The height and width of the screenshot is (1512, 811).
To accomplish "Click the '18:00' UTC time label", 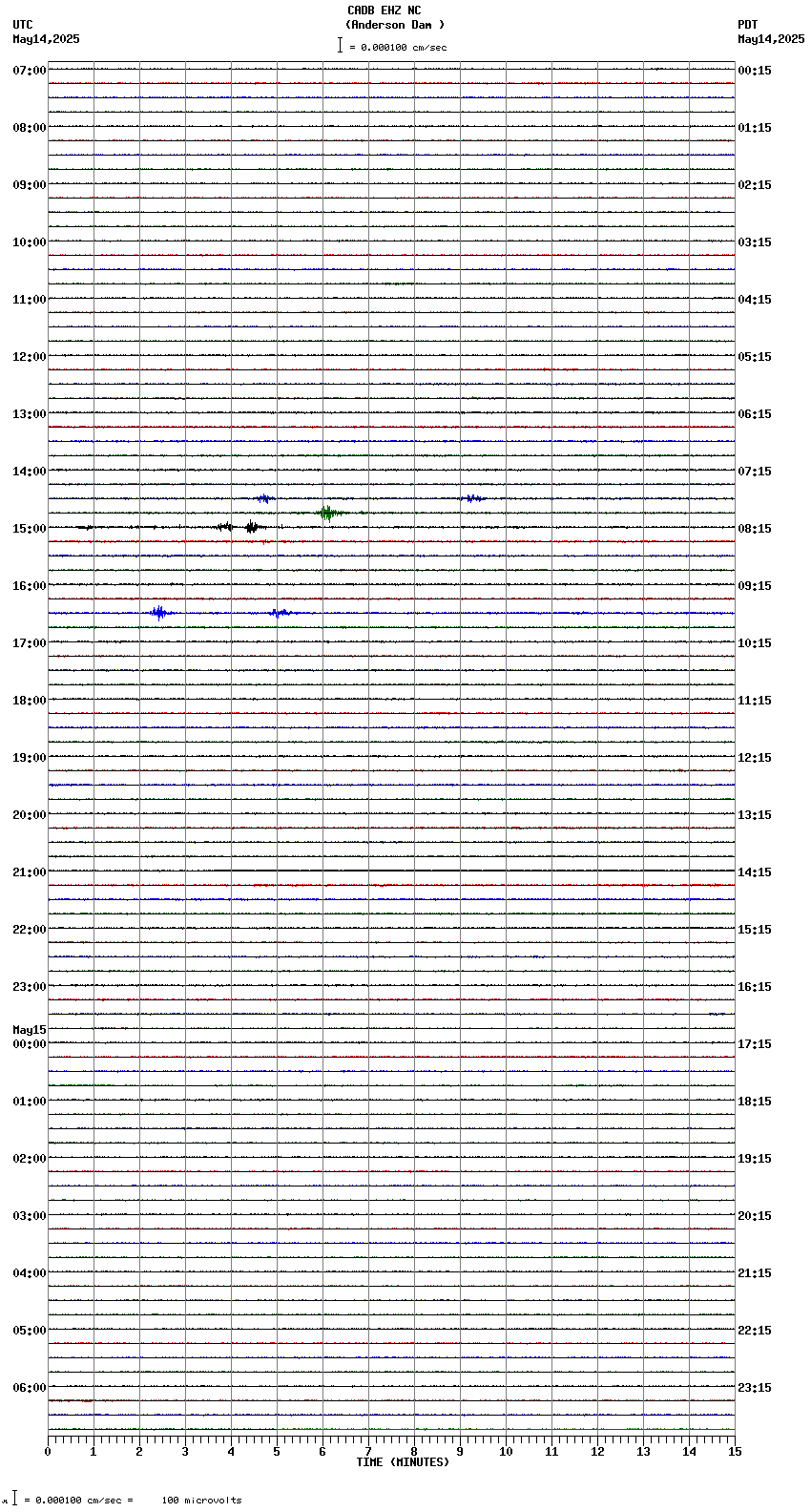I will click(x=30, y=701).
